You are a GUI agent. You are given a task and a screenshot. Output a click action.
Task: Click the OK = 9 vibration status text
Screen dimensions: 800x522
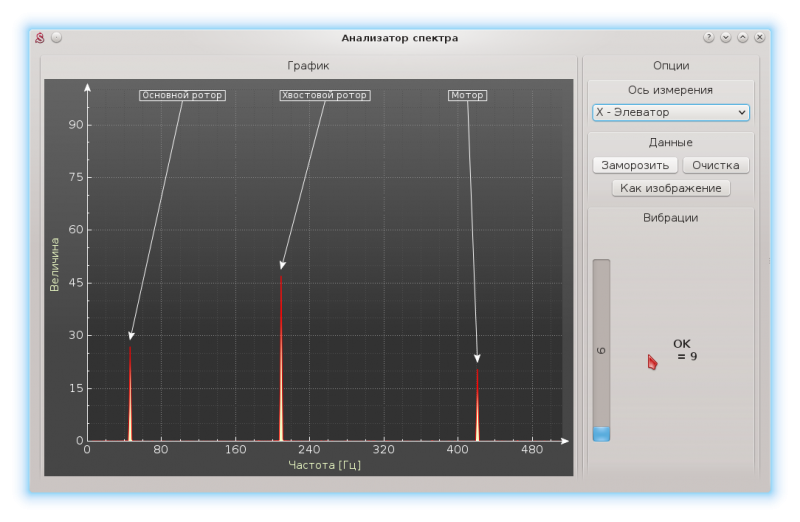[685, 350]
